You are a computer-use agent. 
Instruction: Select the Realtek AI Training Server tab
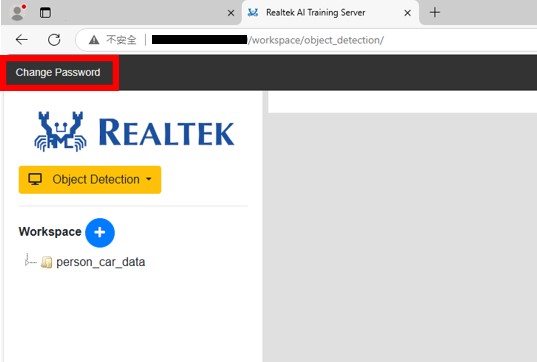pyautogui.click(x=330, y=13)
